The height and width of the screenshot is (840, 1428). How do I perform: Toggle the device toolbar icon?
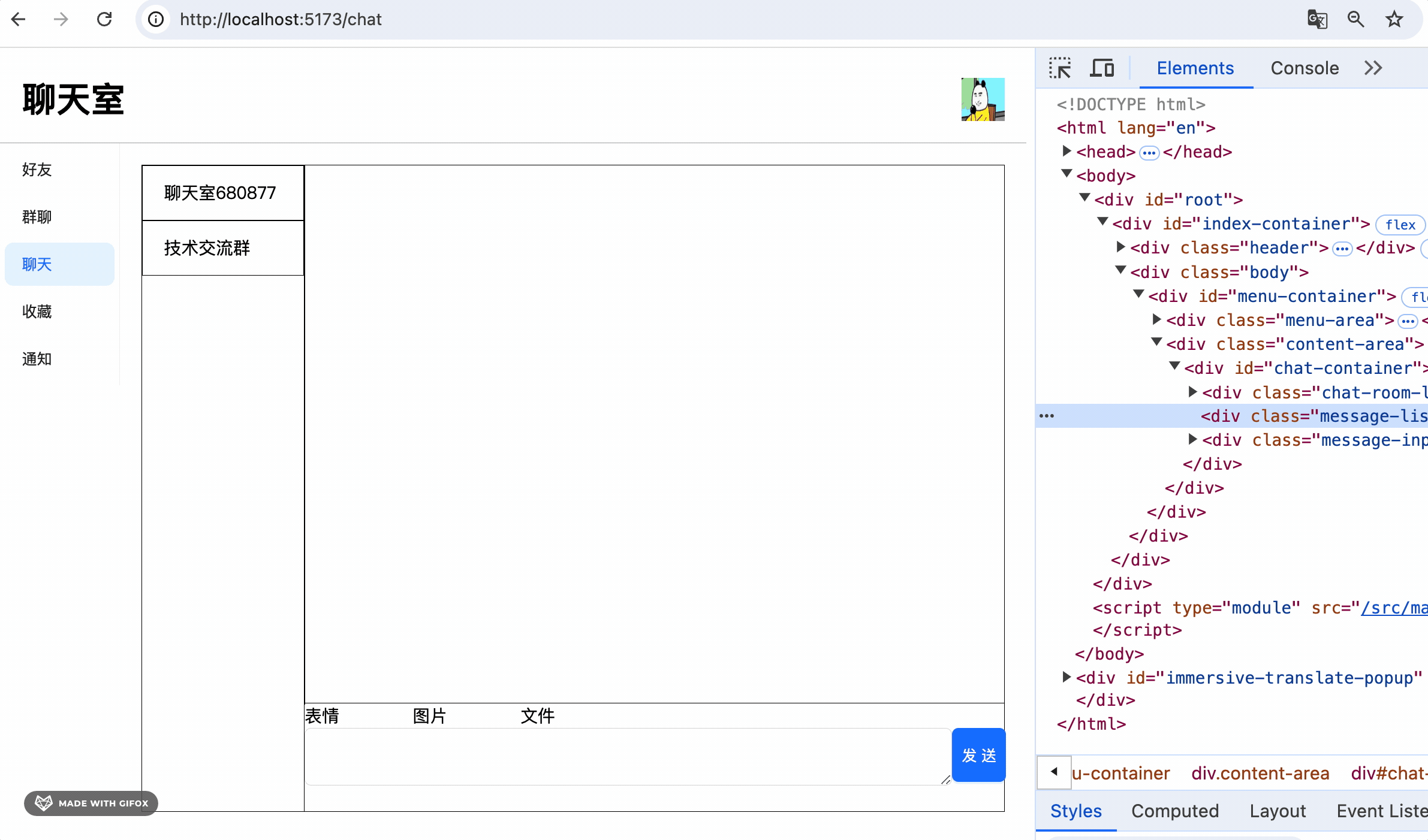click(1102, 68)
